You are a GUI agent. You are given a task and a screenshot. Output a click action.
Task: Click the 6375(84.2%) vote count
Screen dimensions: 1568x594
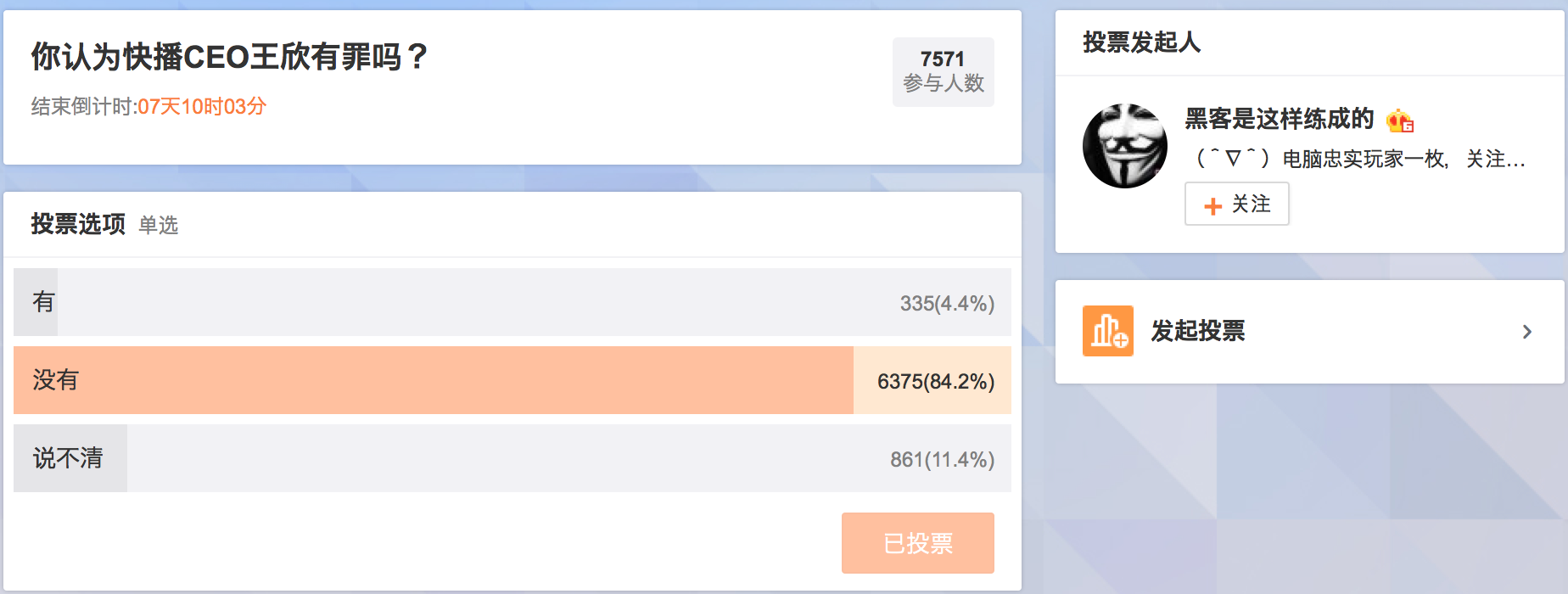click(935, 382)
